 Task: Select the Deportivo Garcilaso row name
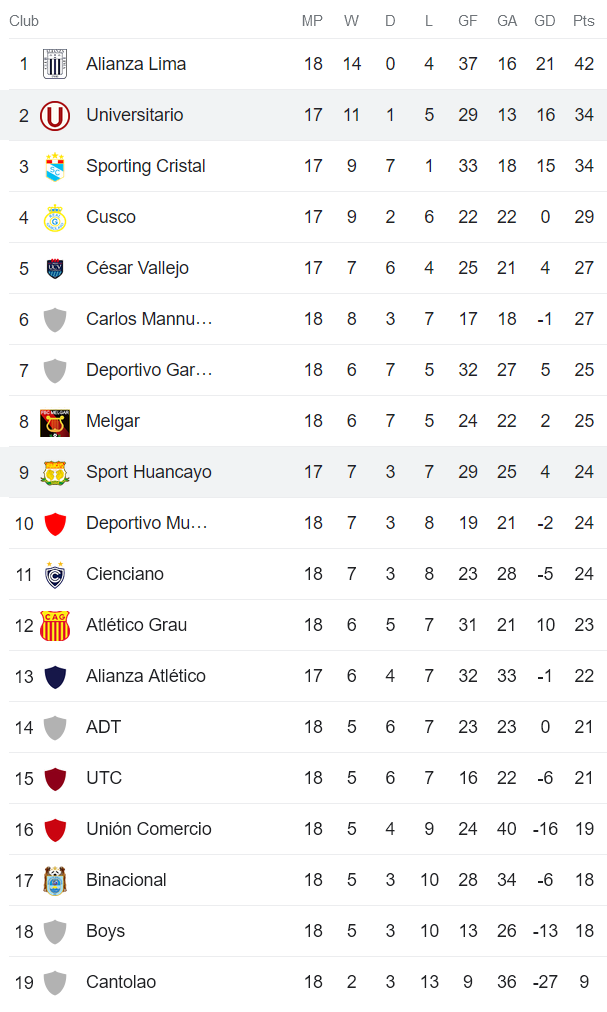149,370
